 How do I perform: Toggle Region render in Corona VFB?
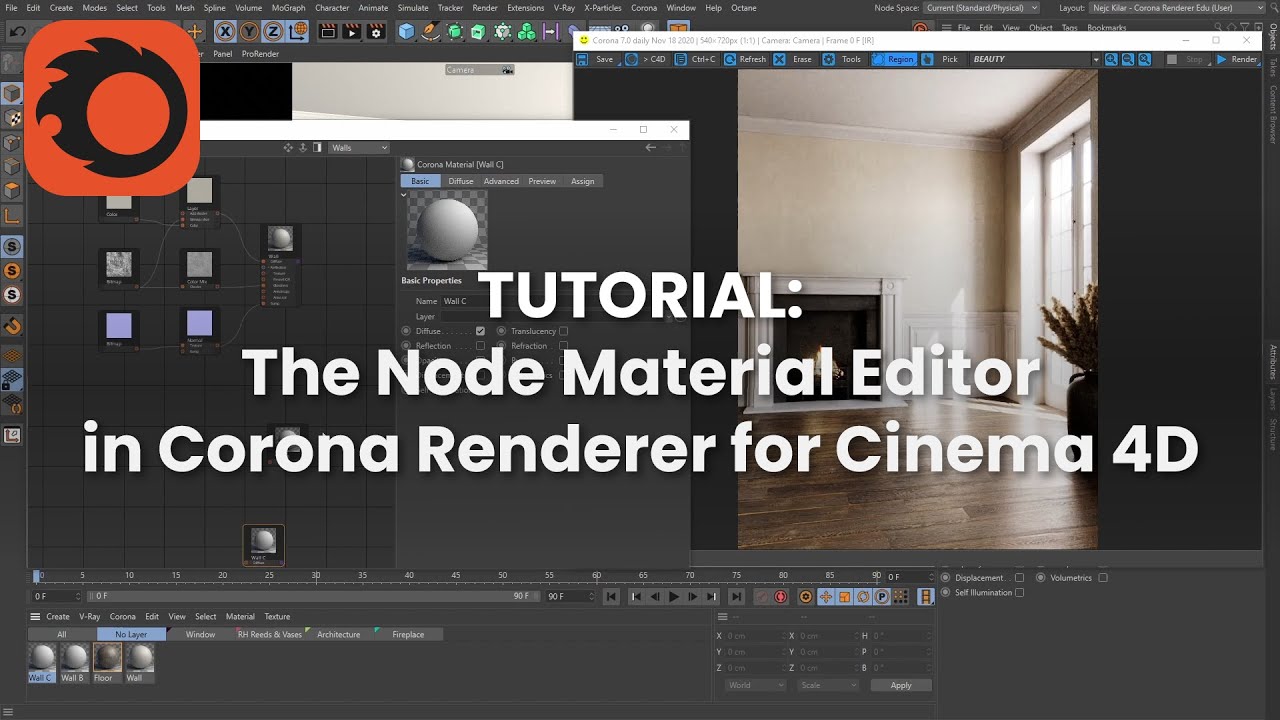(x=893, y=59)
